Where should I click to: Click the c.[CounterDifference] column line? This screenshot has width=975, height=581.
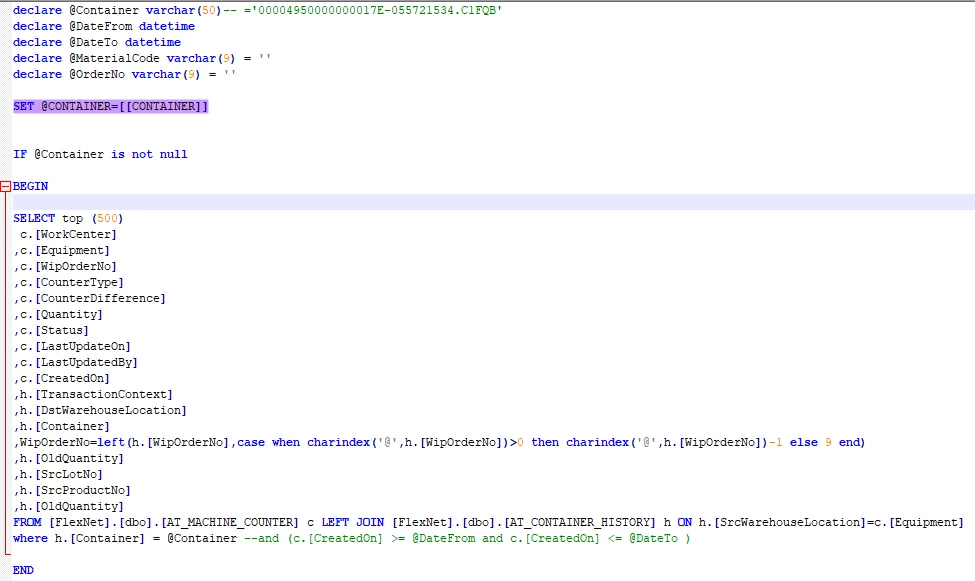pos(90,299)
